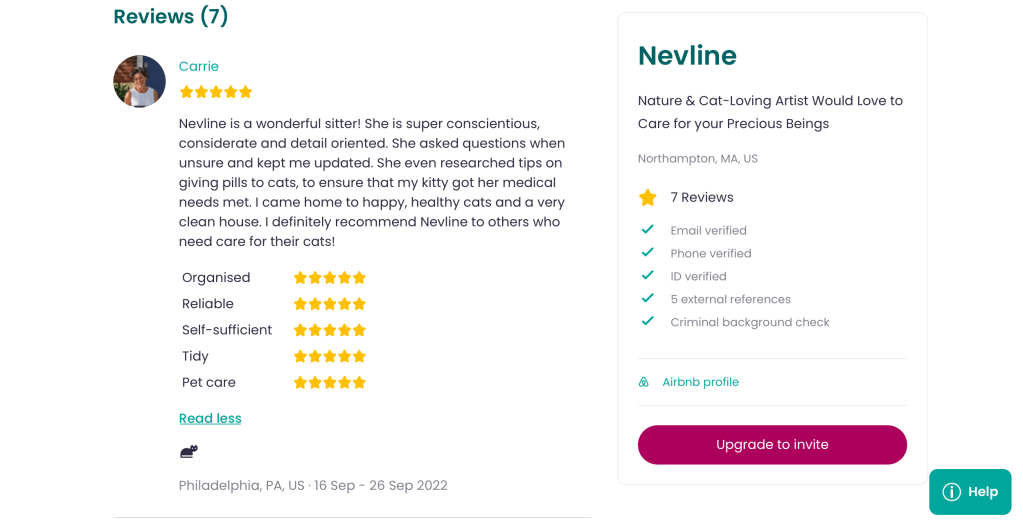Collapse the review with Read less
Viewport: 1023px width, 528px height.
coord(210,418)
